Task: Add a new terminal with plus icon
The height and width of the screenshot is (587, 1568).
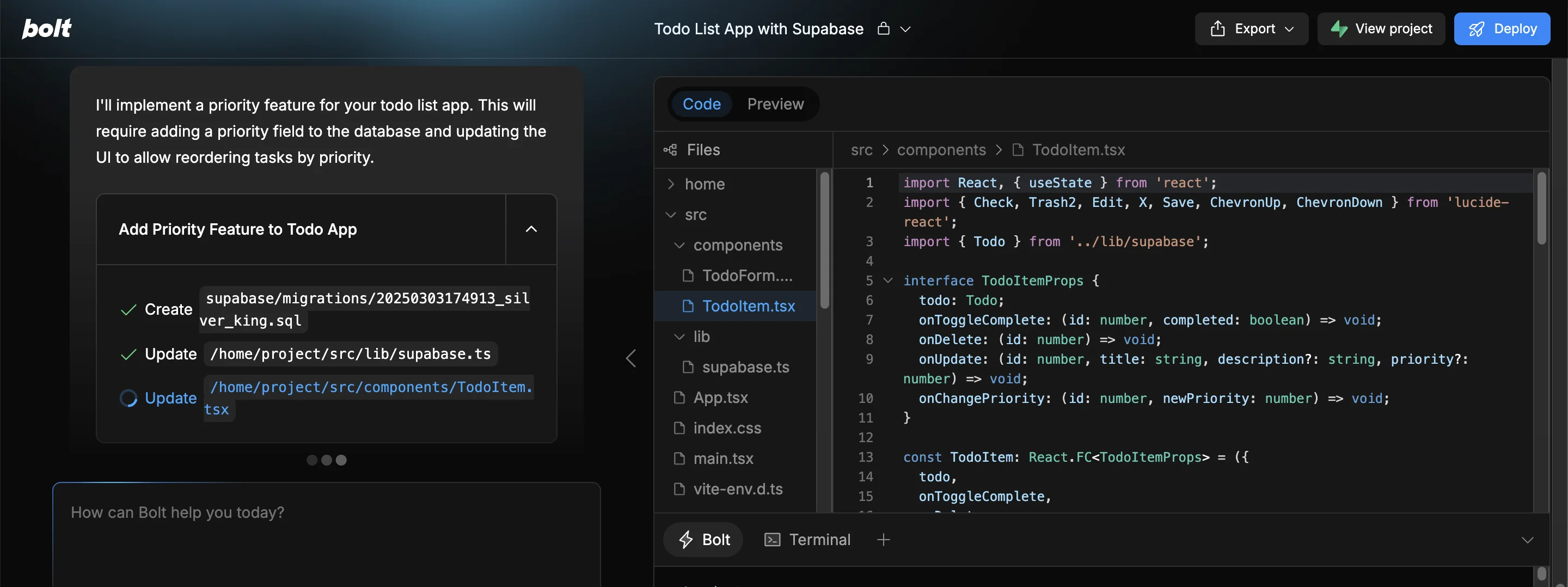Action: tap(883, 540)
